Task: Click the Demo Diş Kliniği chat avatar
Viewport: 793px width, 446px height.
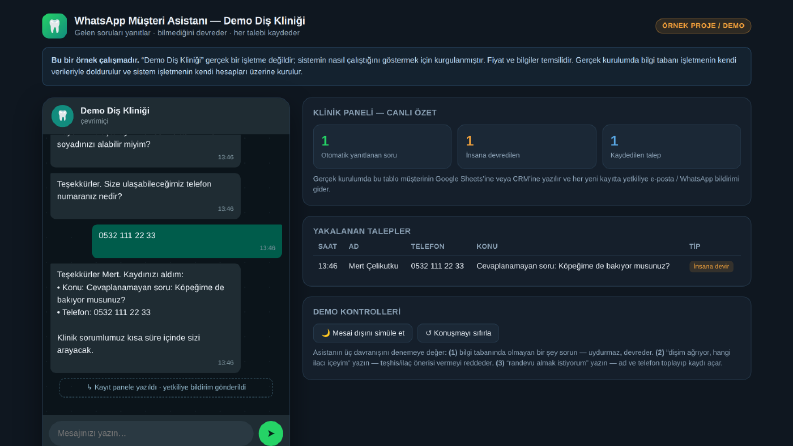Action: point(62,116)
